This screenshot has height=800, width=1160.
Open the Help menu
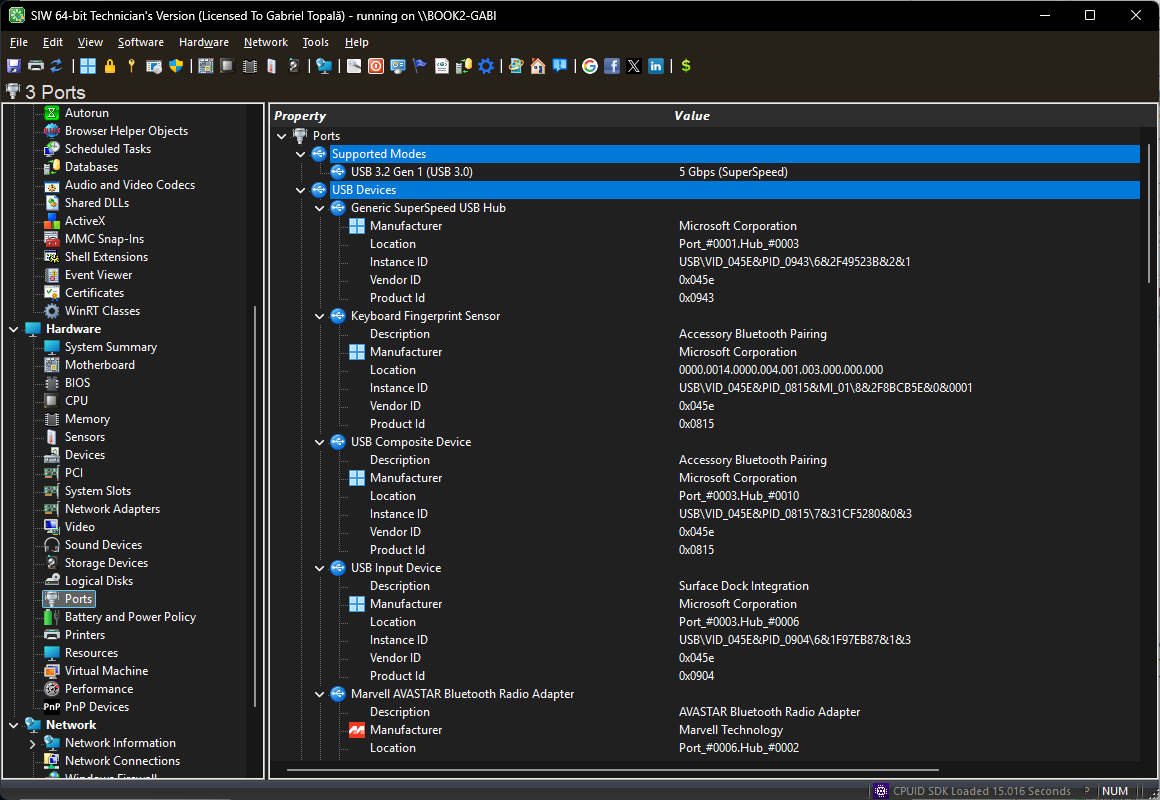click(357, 42)
